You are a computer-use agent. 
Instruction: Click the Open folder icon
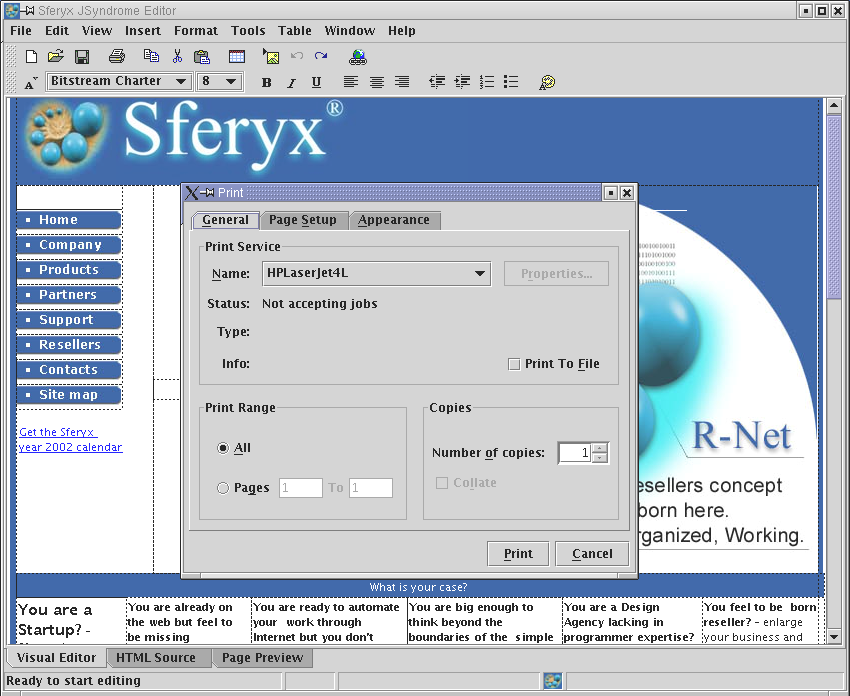[56, 57]
